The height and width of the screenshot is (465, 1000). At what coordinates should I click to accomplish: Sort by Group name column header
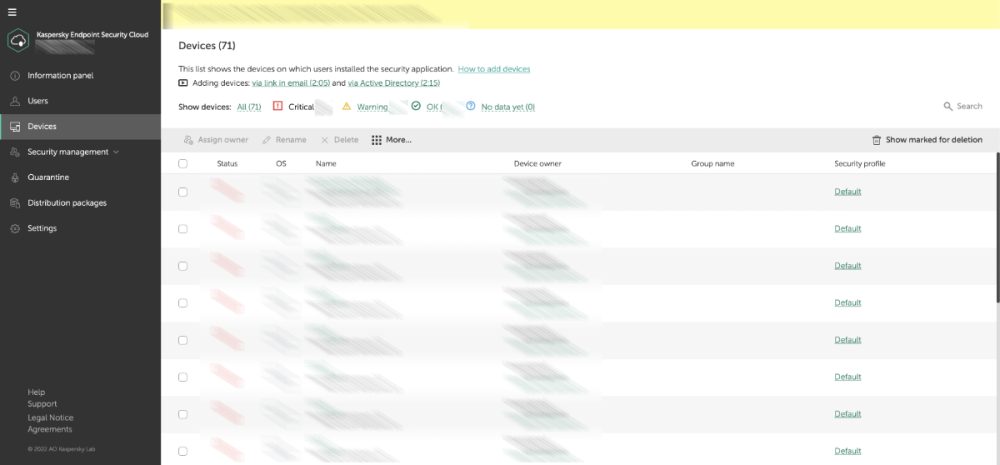712,163
